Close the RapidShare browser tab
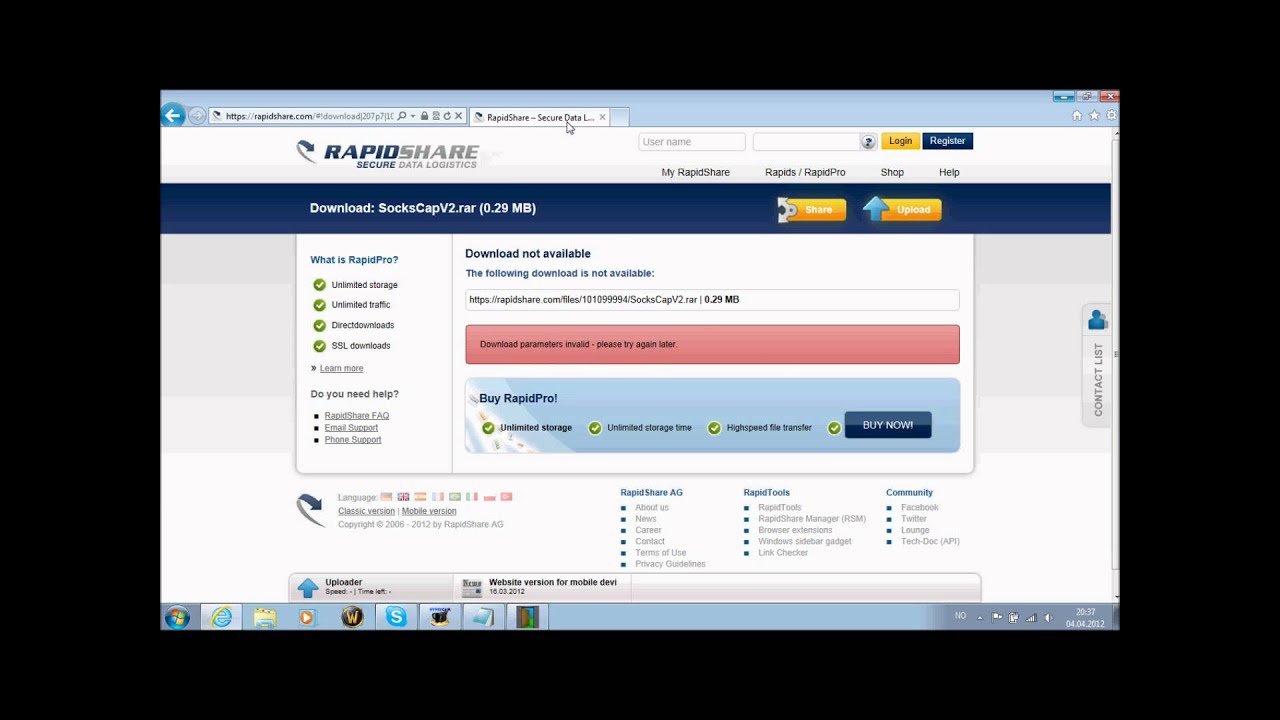Screen dimensions: 1280x720 602,117
